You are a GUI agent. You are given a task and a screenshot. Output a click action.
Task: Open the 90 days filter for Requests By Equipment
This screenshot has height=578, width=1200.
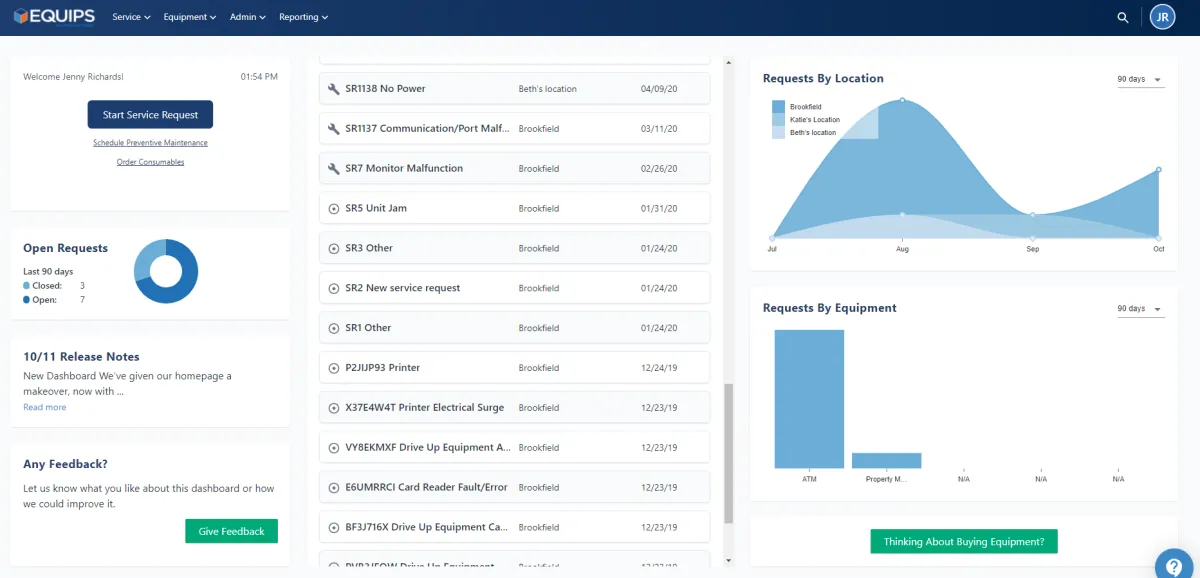(1140, 308)
